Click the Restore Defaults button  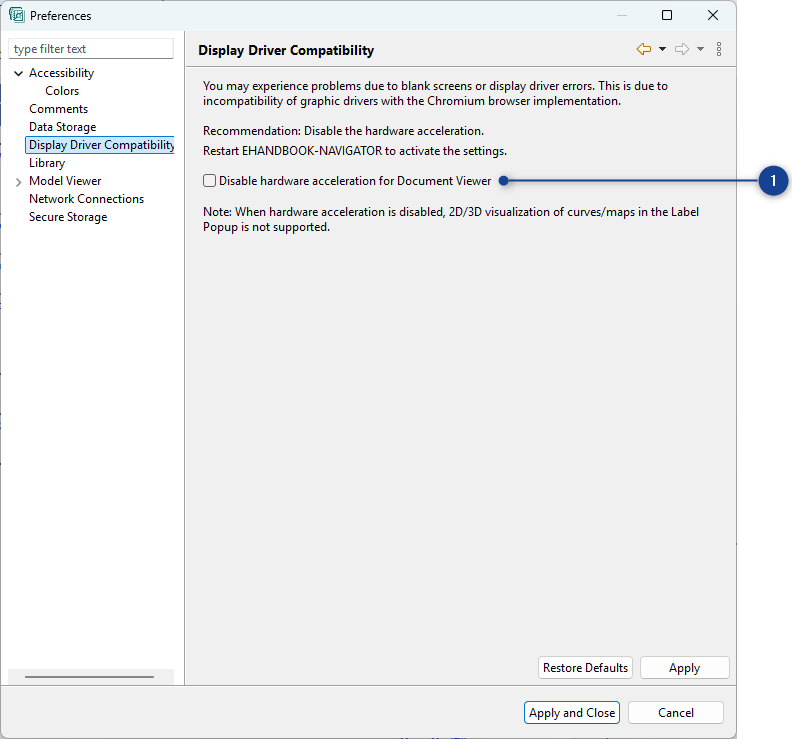pos(585,668)
